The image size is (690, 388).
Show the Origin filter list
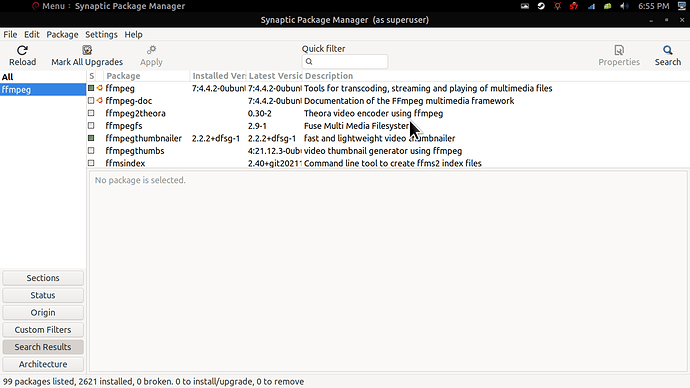(43, 312)
